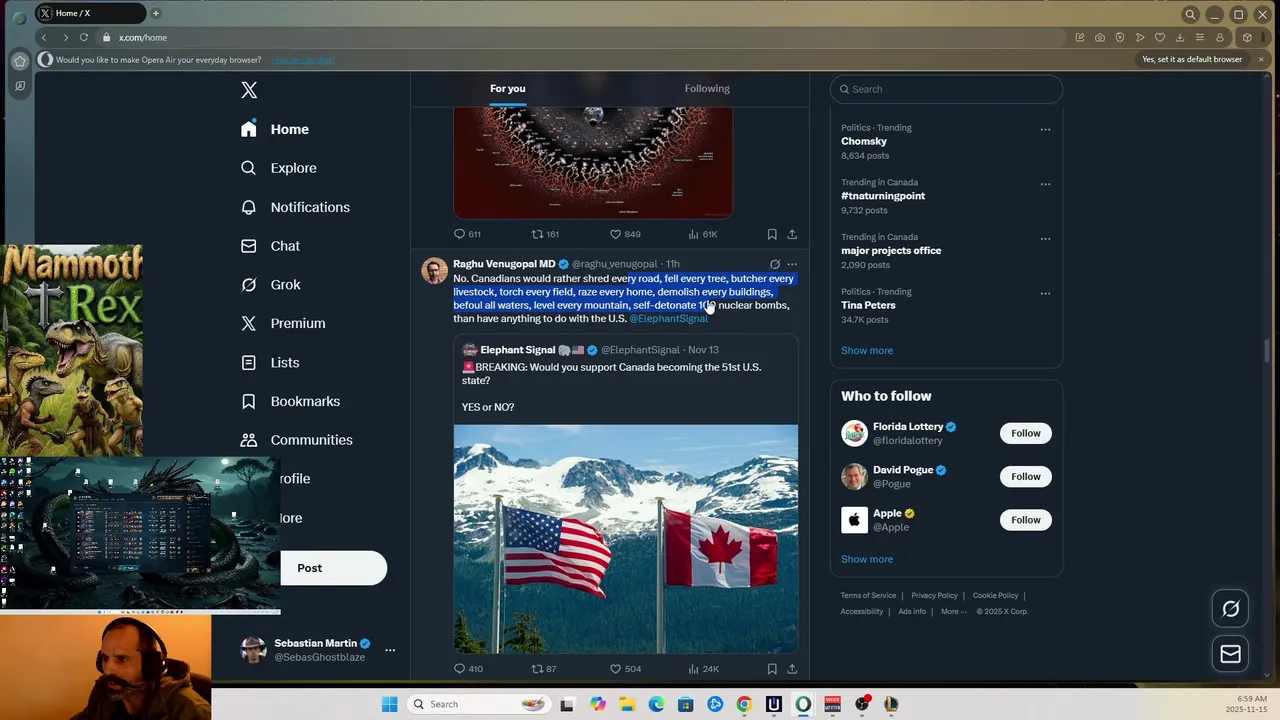Open the Chomsky trending topic

tap(864, 141)
